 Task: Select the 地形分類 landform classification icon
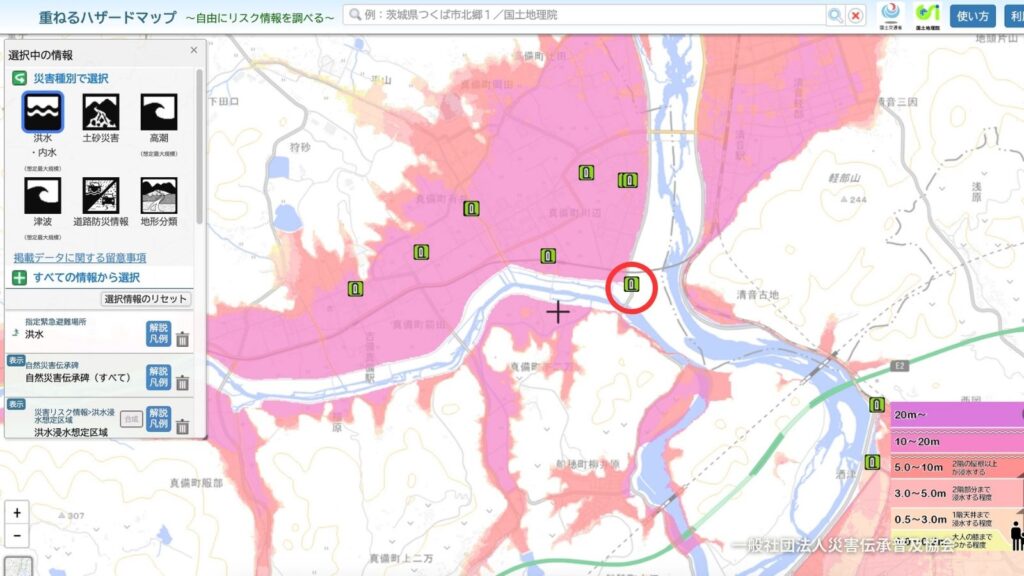[159, 195]
